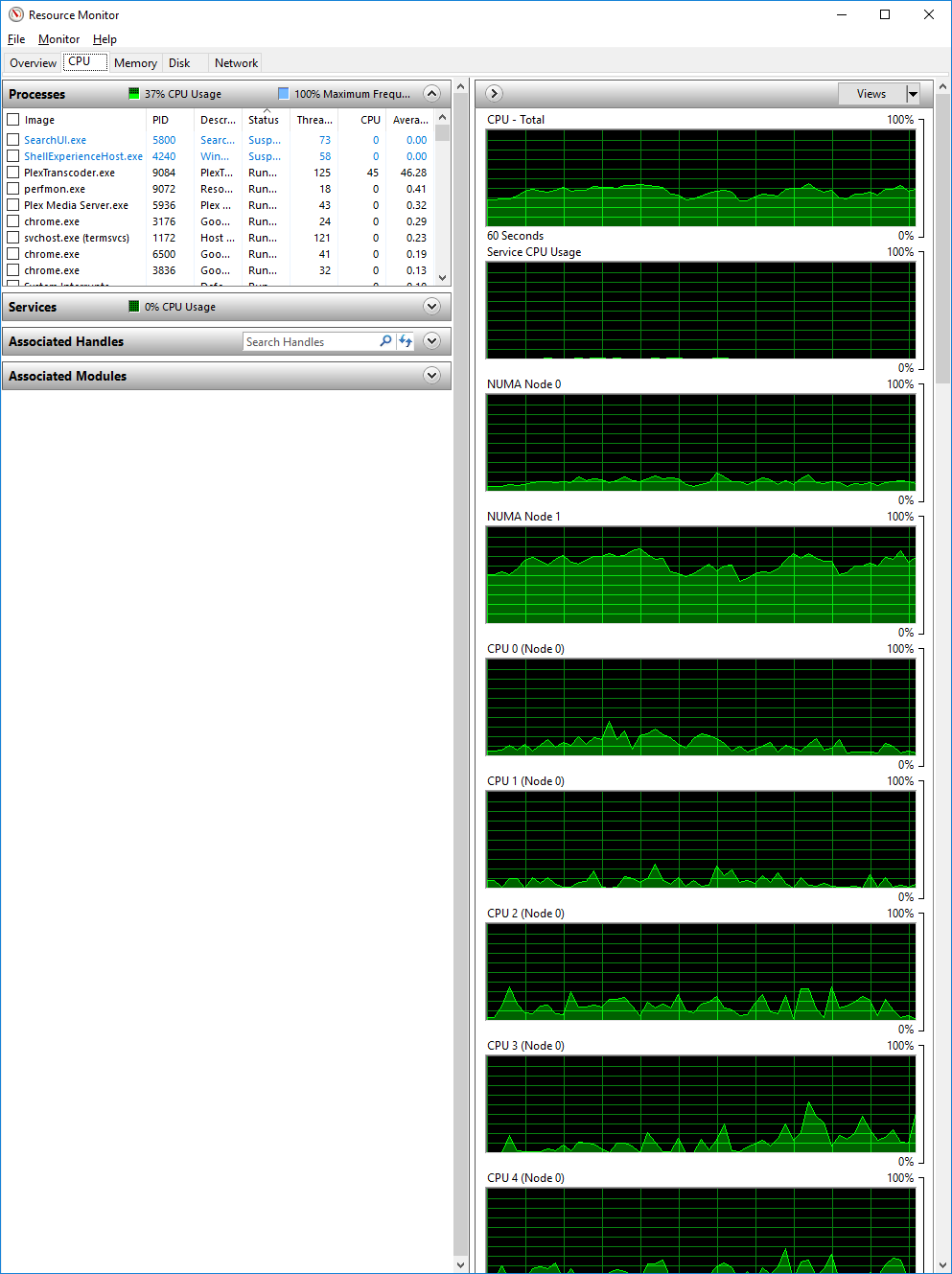Switch to the Overview tab

(34, 63)
